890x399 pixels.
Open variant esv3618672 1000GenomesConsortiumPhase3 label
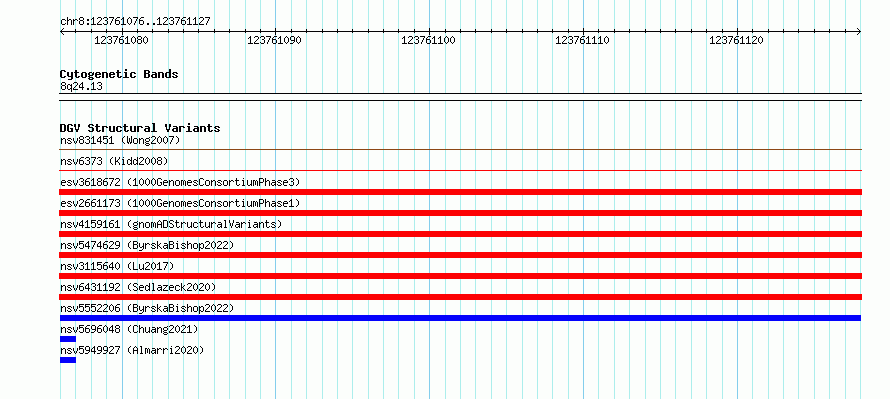click(x=180, y=182)
